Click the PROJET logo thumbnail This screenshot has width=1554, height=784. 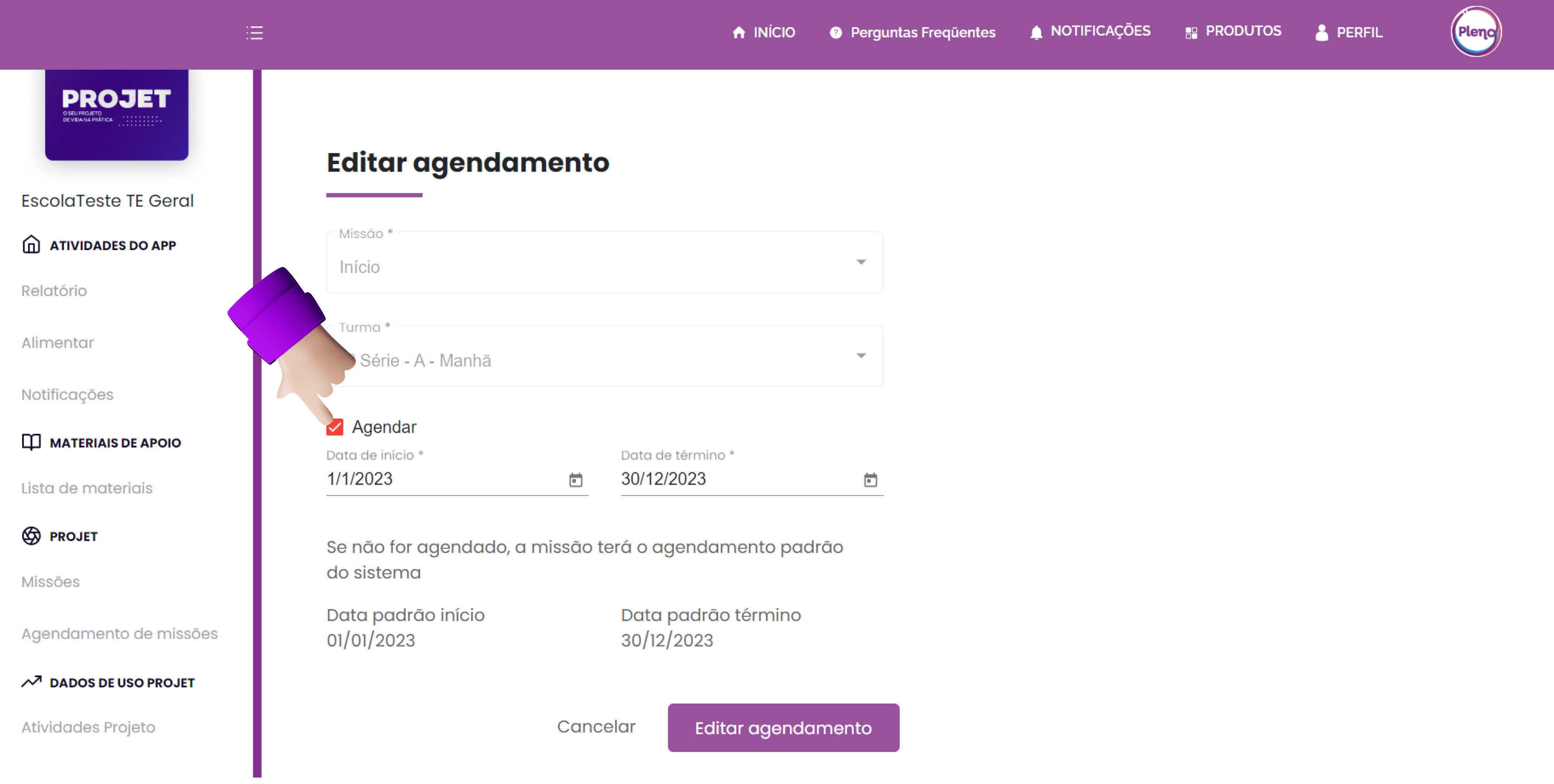tap(117, 114)
